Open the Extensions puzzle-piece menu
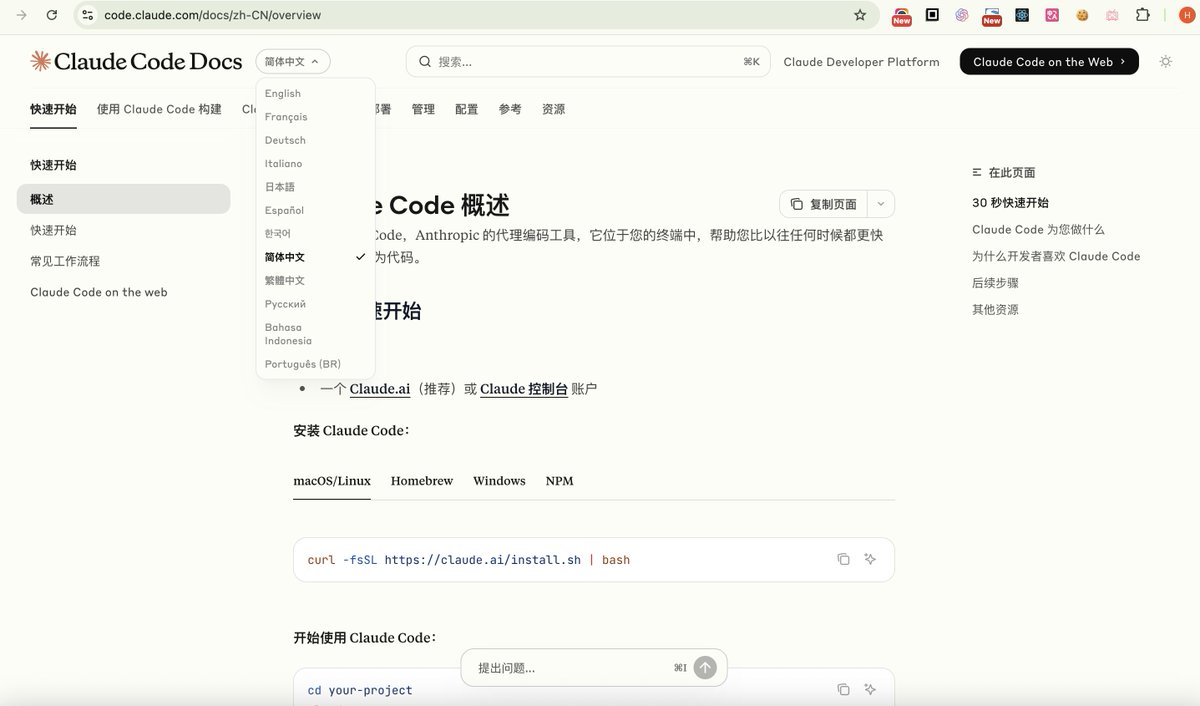 [1143, 15]
